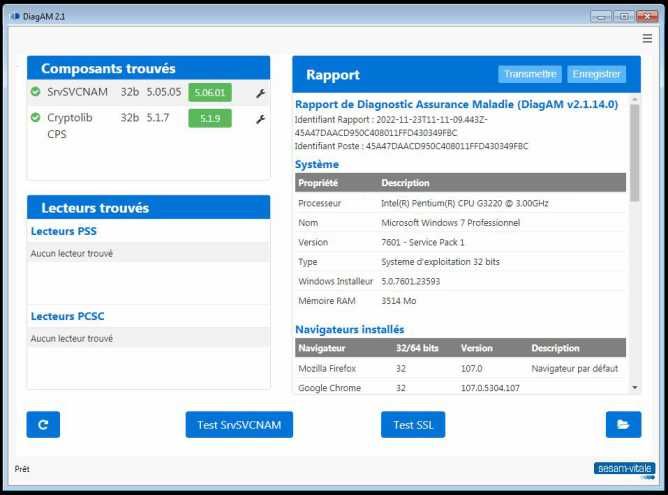Viewport: 668px width, 495px height.
Task: Click the Enregistrer button
Action: point(596,74)
